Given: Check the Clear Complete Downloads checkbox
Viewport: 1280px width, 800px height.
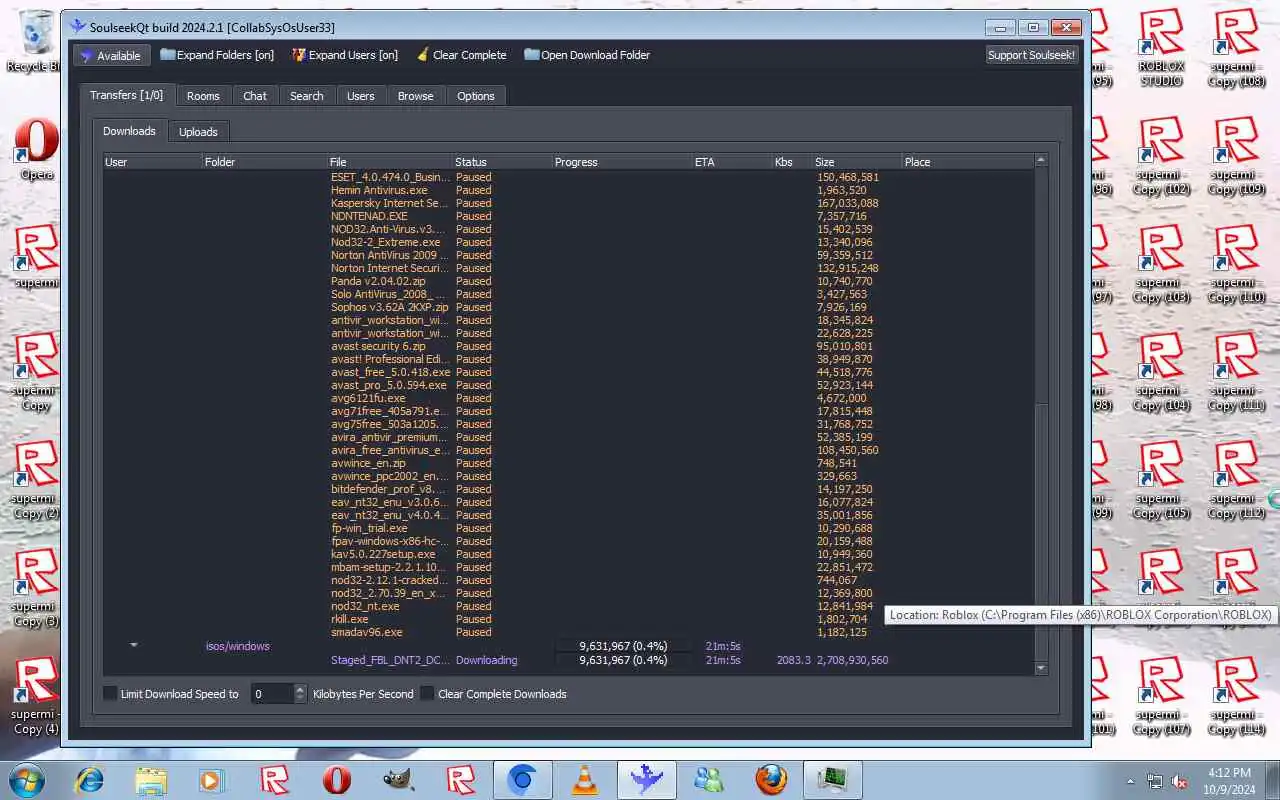Looking at the screenshot, I should (427, 693).
